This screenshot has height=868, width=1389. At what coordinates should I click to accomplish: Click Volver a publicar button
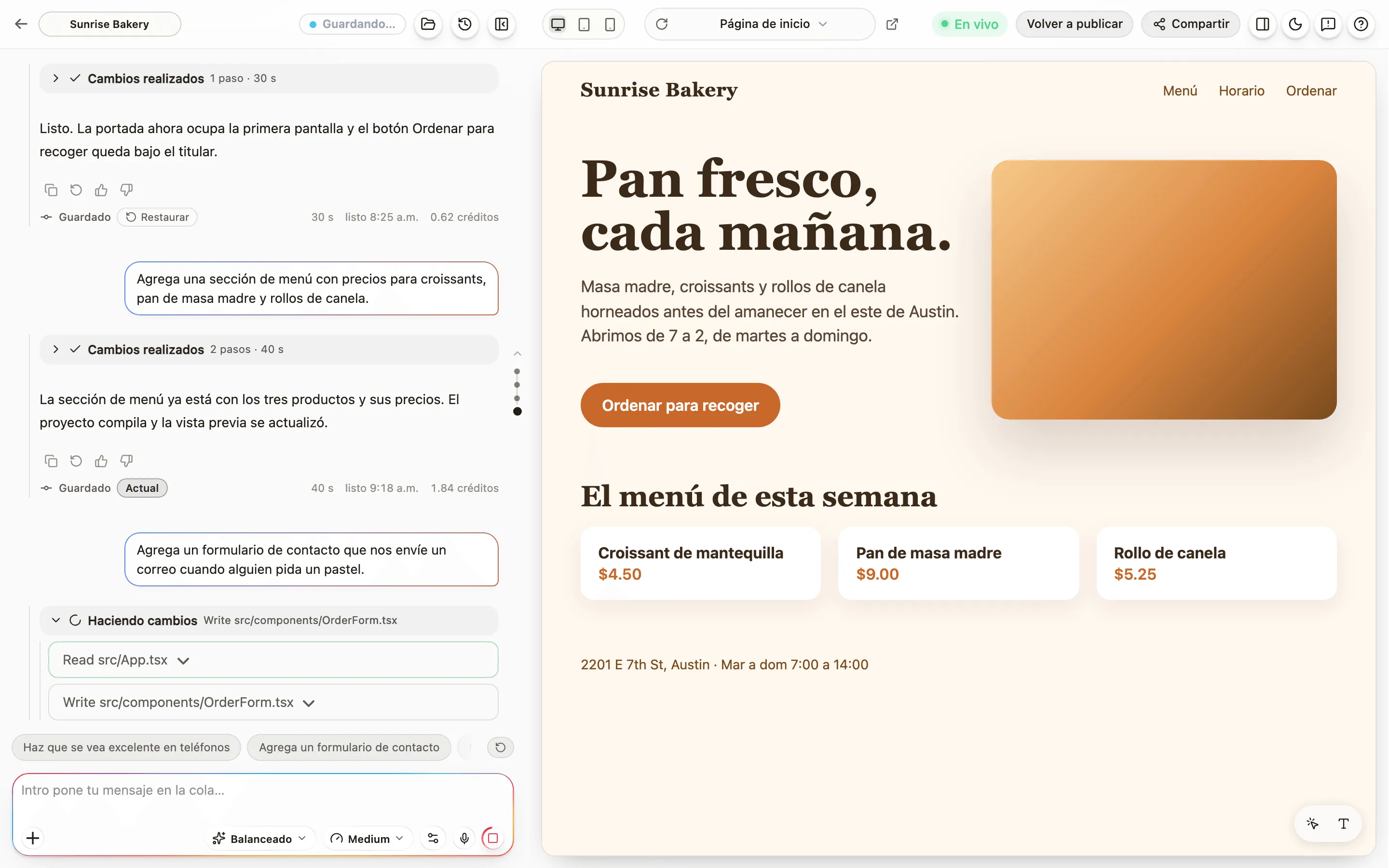[x=1074, y=24]
